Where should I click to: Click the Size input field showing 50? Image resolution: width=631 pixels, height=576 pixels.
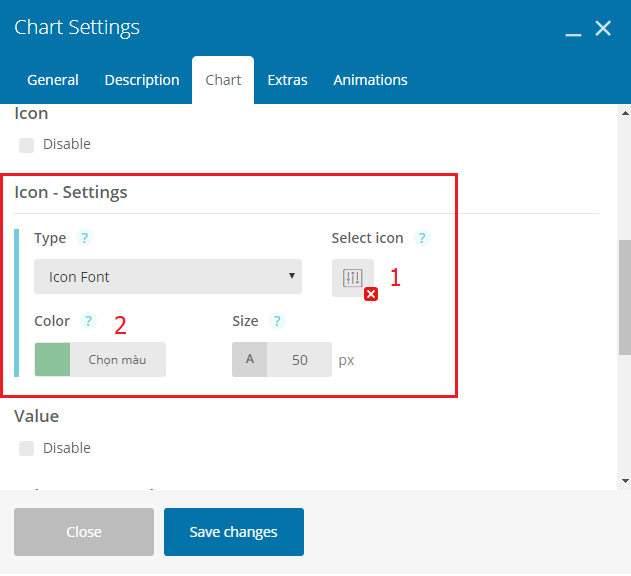[x=299, y=359]
